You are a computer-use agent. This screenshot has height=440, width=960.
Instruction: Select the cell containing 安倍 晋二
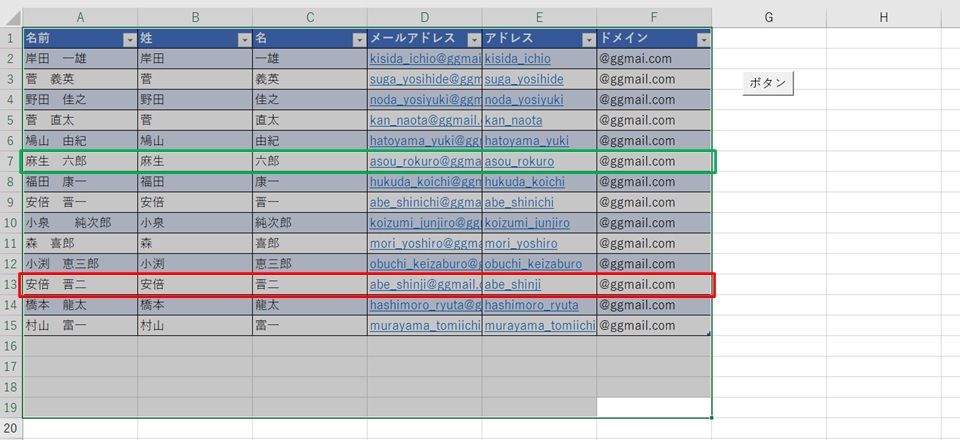click(80, 285)
